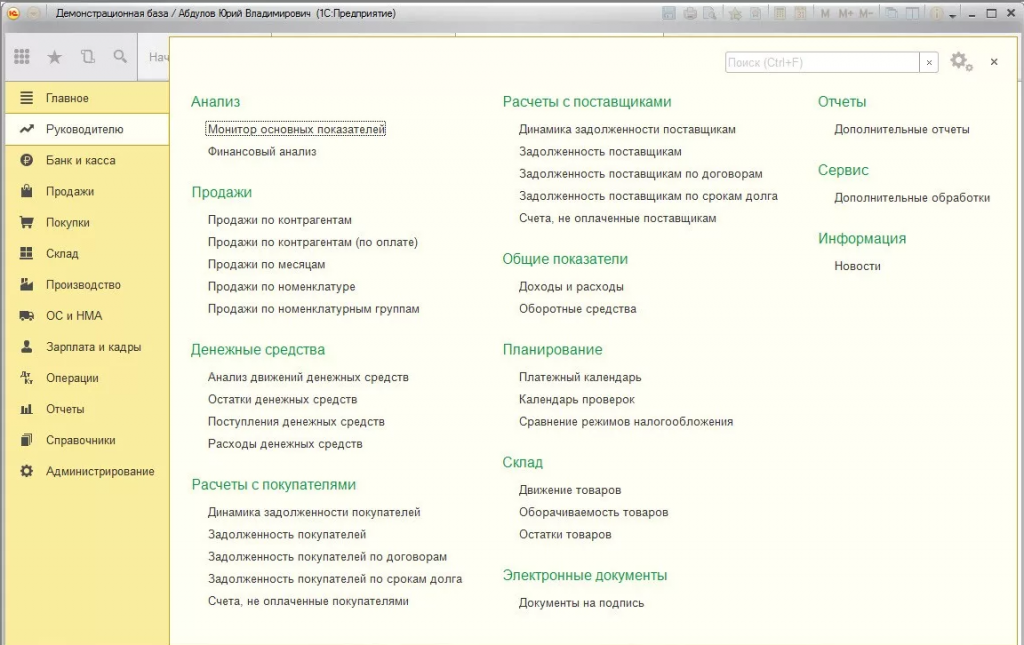
Task: Open Счета, не оплаченные поставщикам
Action: click(x=618, y=218)
